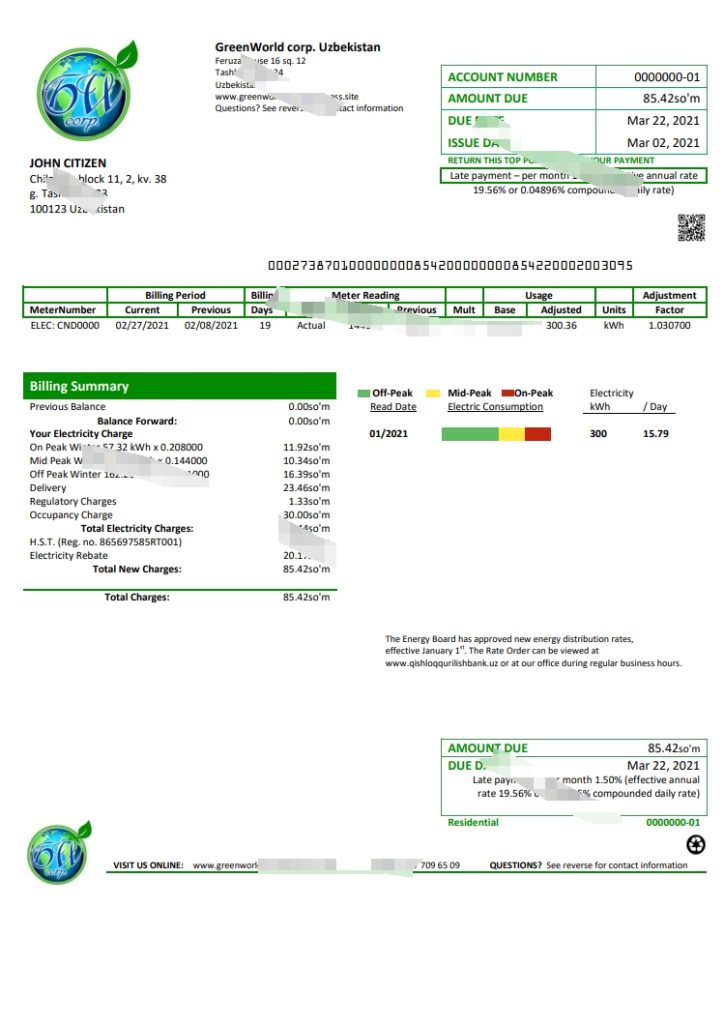This screenshot has width=724, height=1024.
Task: Click the 'Residential' label in bottom stub
Action: pyautogui.click(x=473, y=823)
